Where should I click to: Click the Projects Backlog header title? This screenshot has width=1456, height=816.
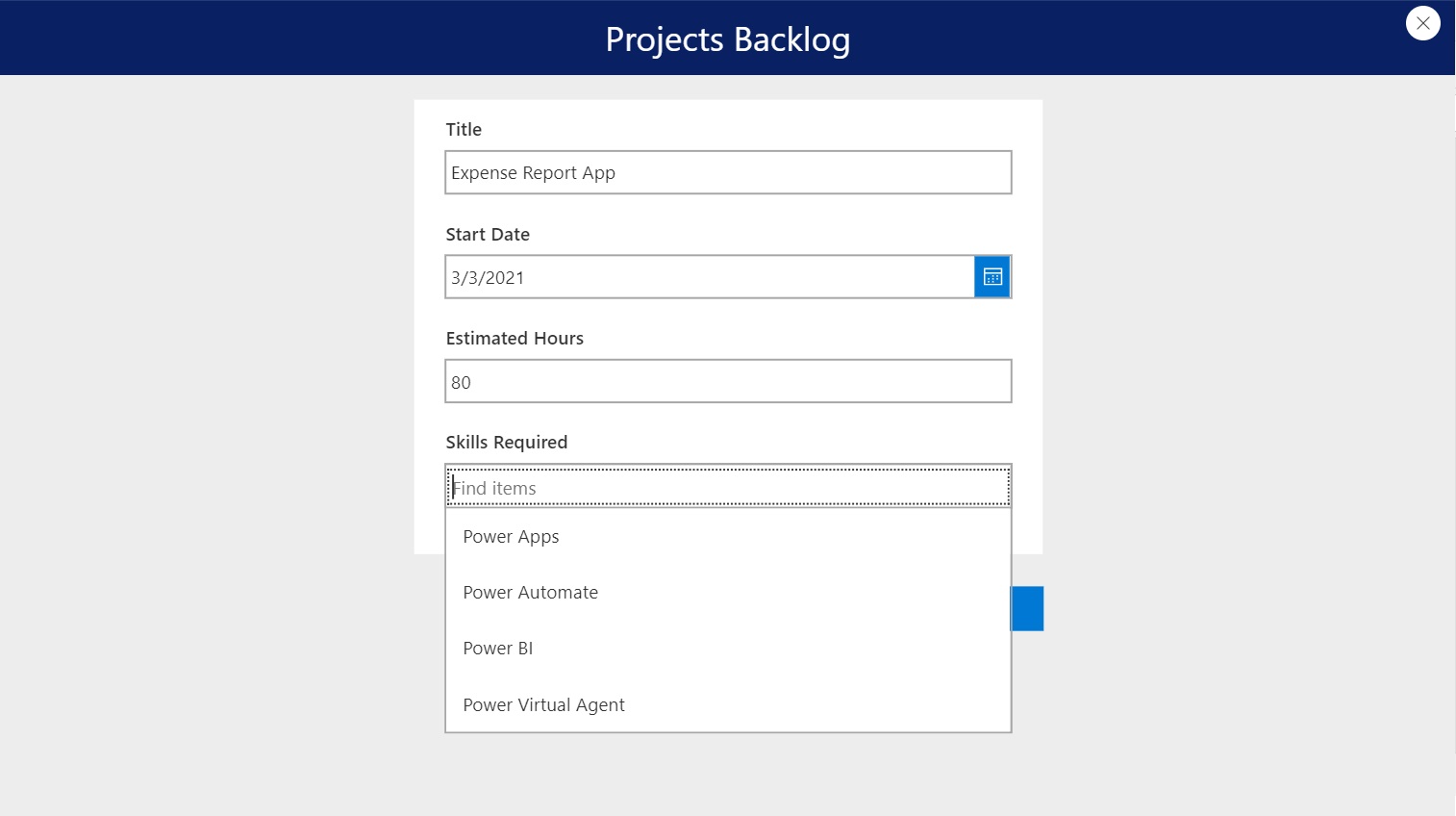click(x=728, y=39)
